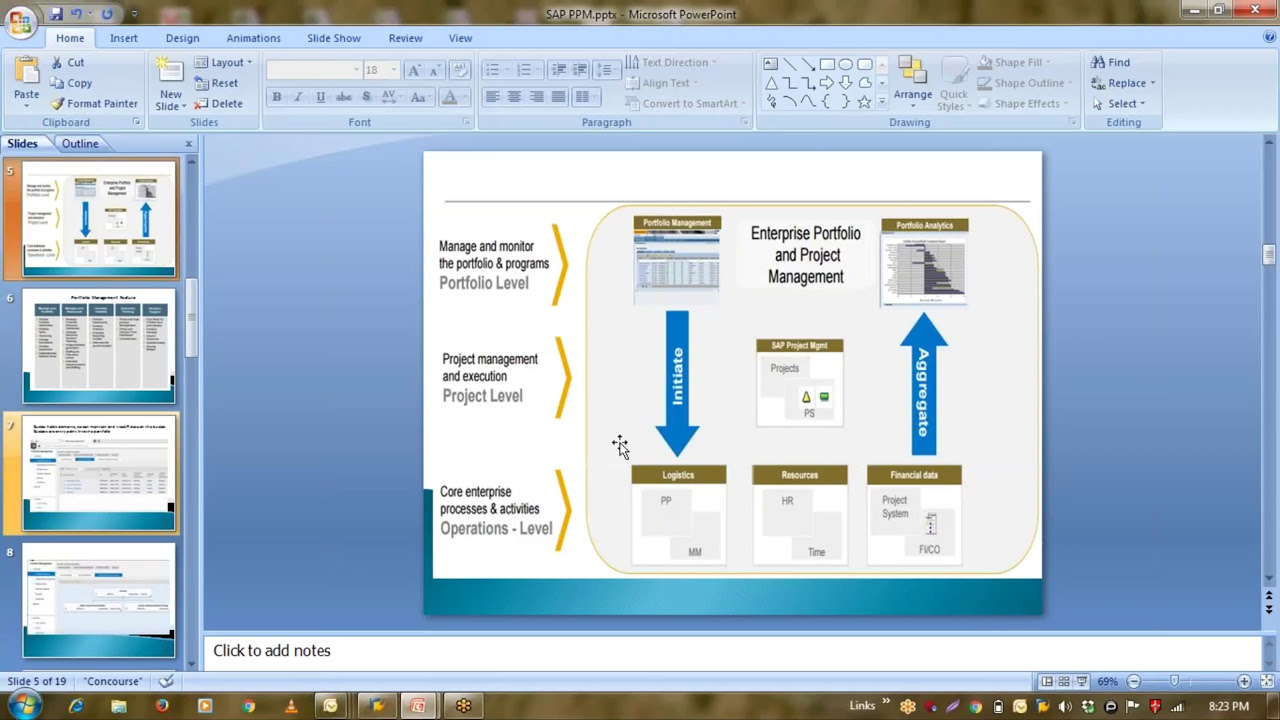
Task: Open the font size dropdown
Action: (394, 70)
